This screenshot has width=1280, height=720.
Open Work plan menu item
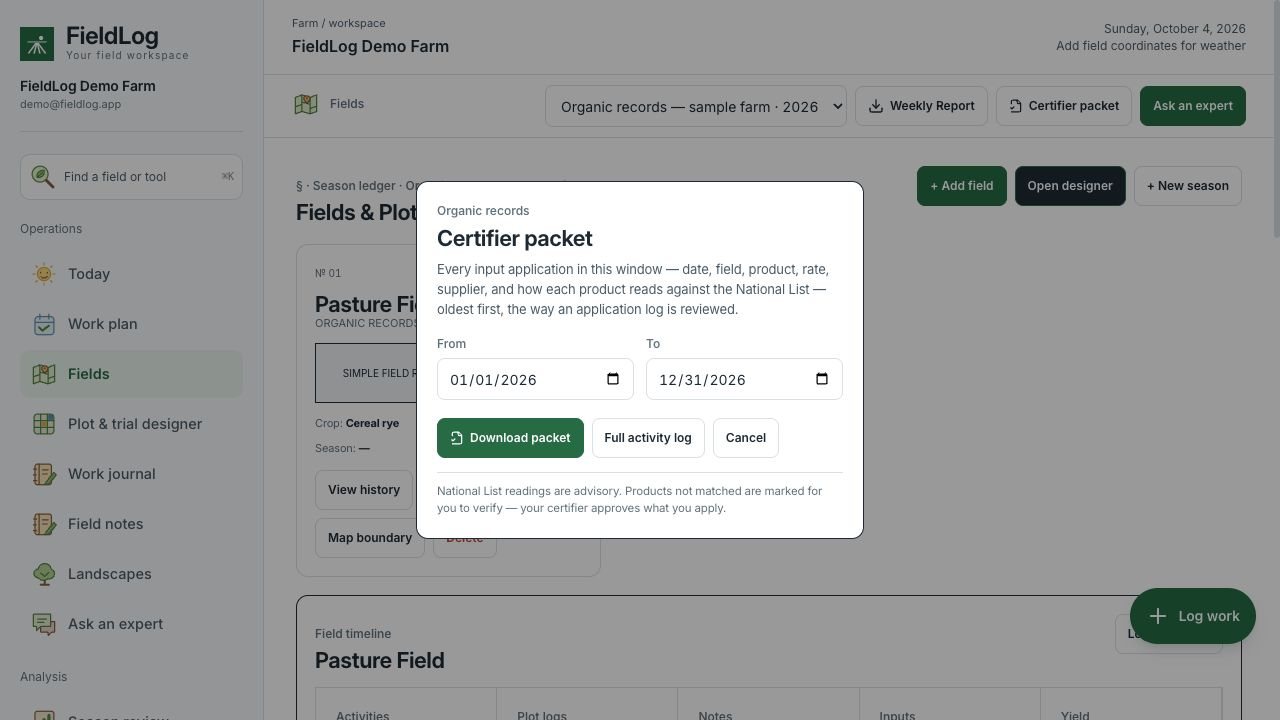(131, 324)
